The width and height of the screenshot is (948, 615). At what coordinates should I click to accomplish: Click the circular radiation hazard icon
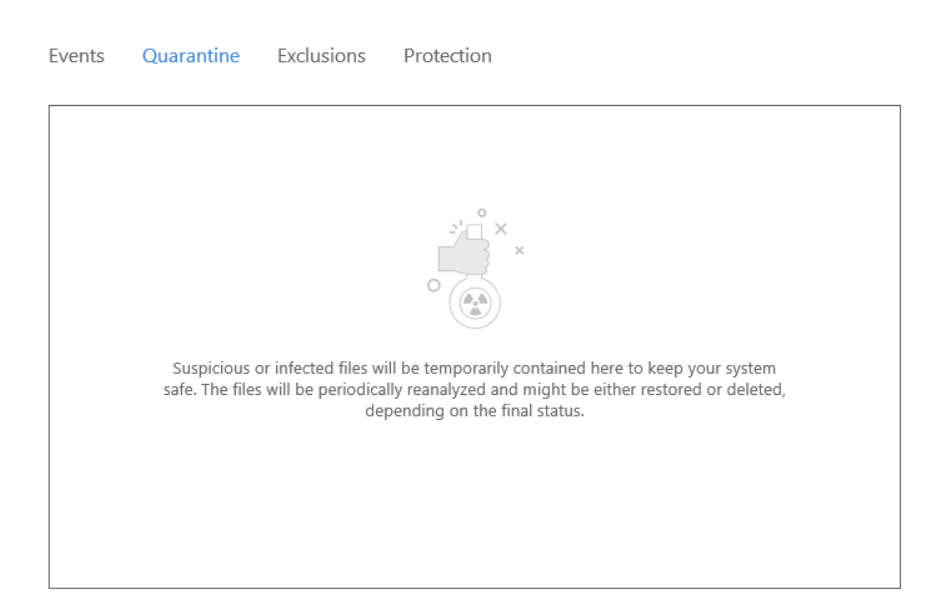[x=474, y=304]
